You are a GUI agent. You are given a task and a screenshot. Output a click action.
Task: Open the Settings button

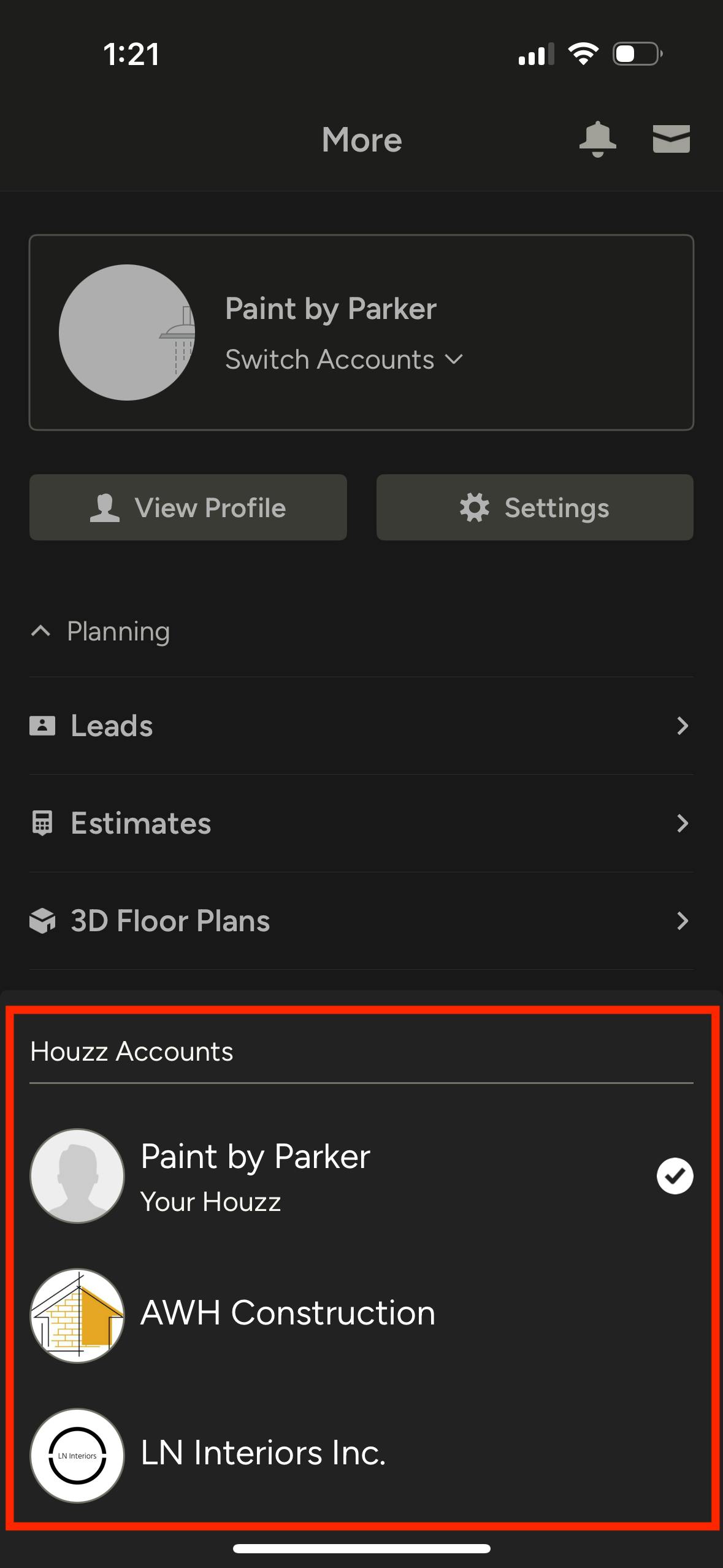535,507
